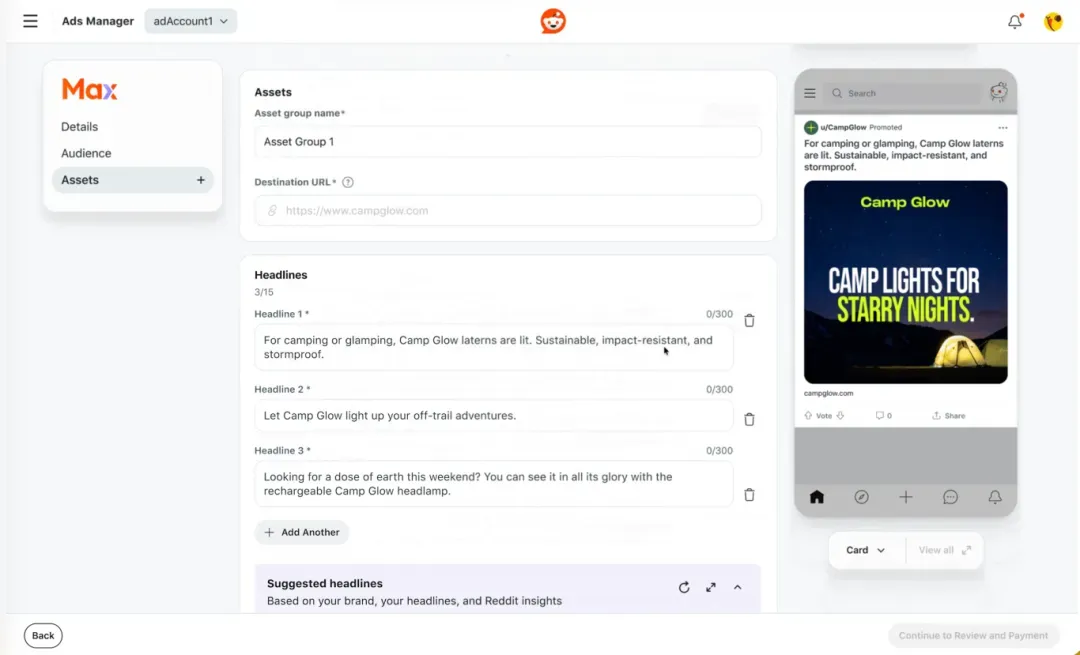Click the Asset group name field

click(508, 142)
